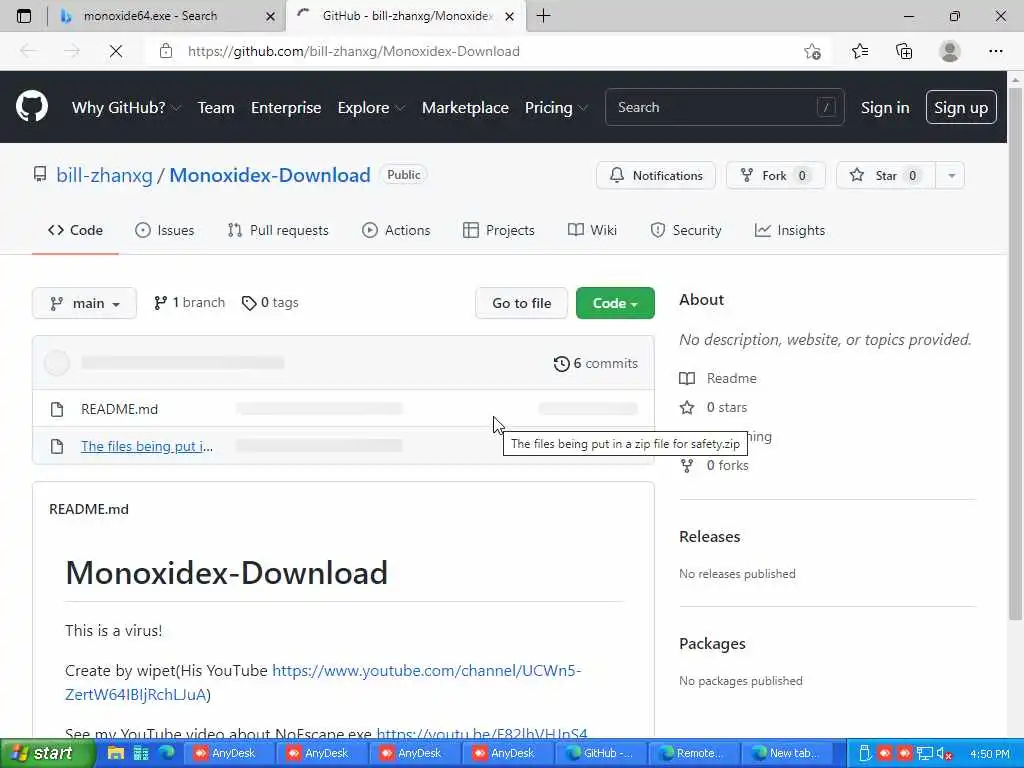Open Releases section heading
Screen dimensions: 1024x768
coord(709,536)
